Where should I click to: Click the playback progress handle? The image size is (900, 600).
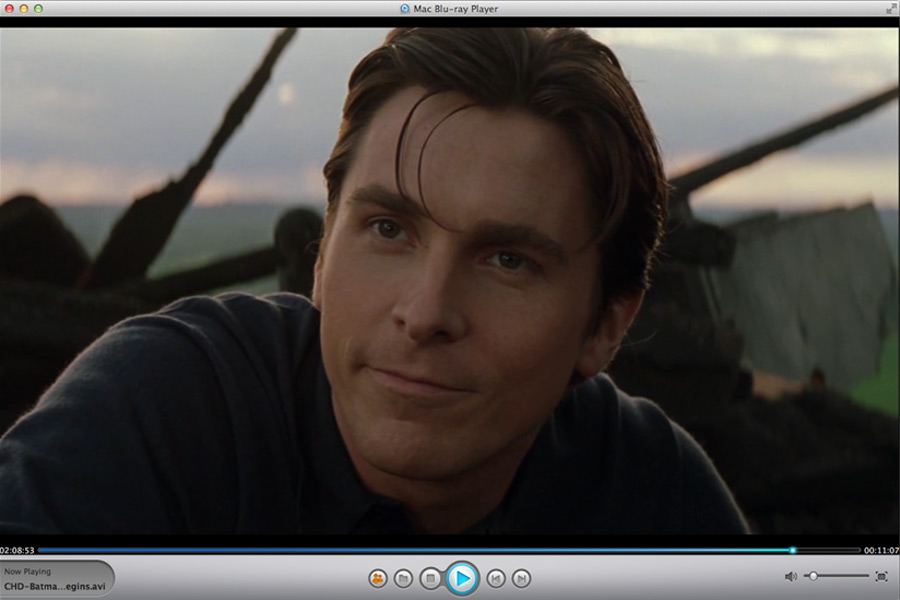point(793,550)
